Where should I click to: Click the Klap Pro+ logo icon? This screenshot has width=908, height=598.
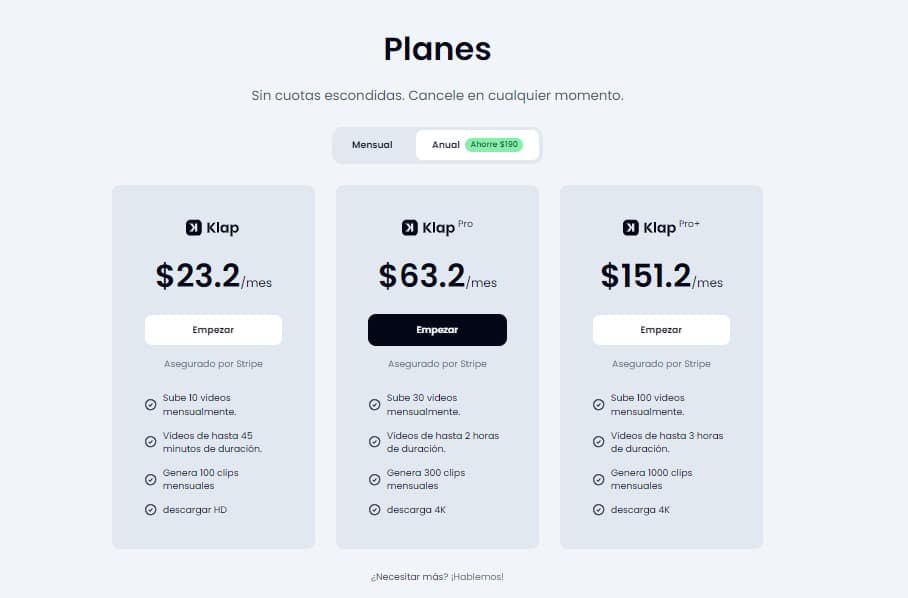pyautogui.click(x=631, y=228)
